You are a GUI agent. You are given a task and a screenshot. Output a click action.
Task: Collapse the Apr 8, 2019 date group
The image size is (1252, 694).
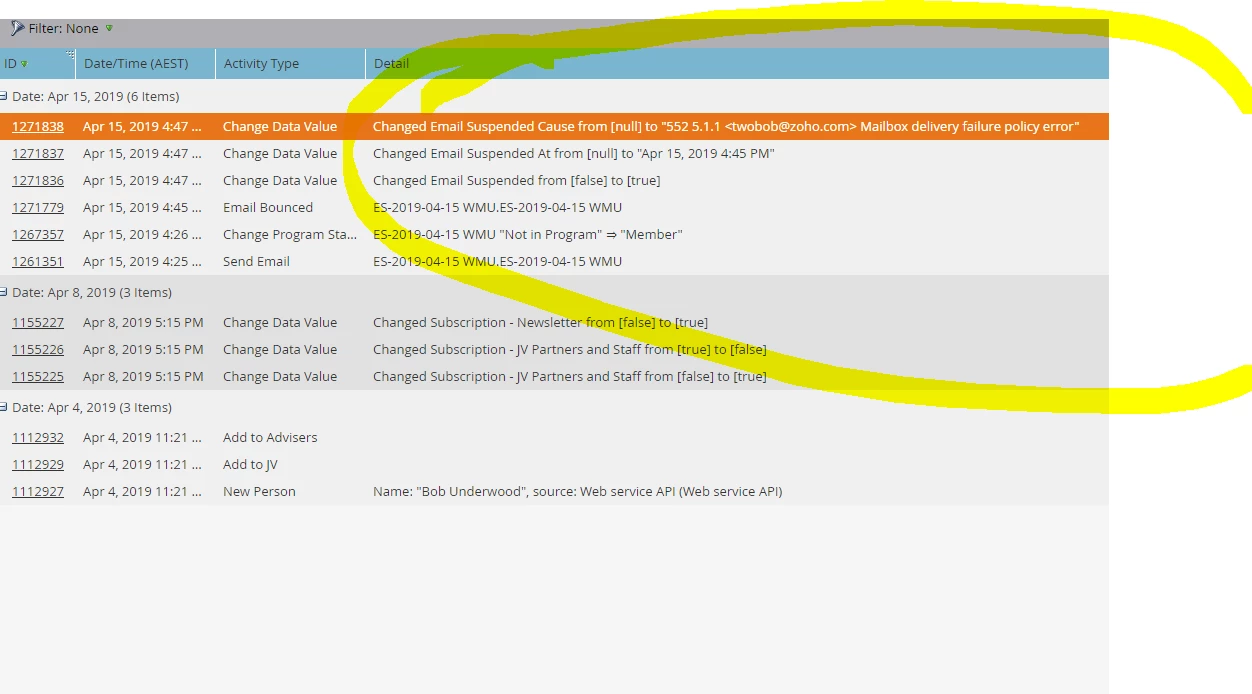pos(4,293)
